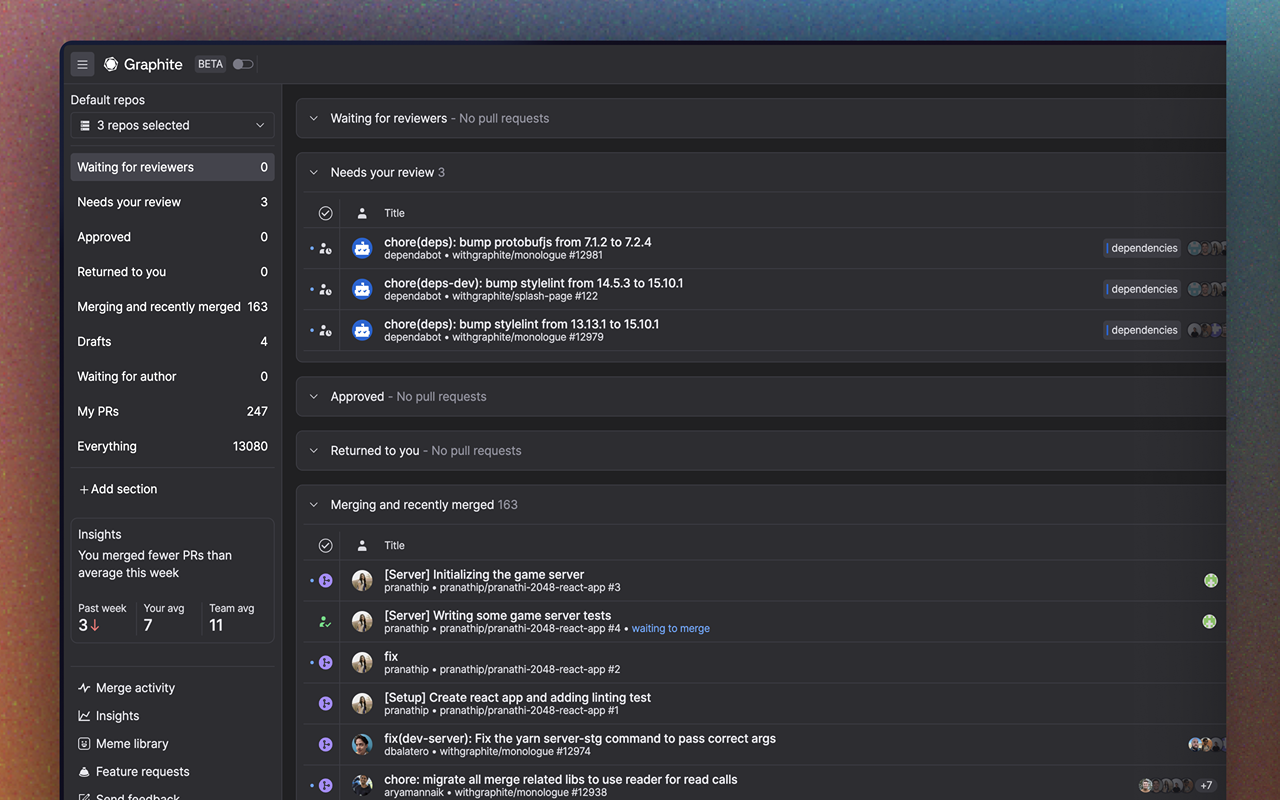
Task: Open Waiting for author sidebar section
Action: [x=172, y=377]
